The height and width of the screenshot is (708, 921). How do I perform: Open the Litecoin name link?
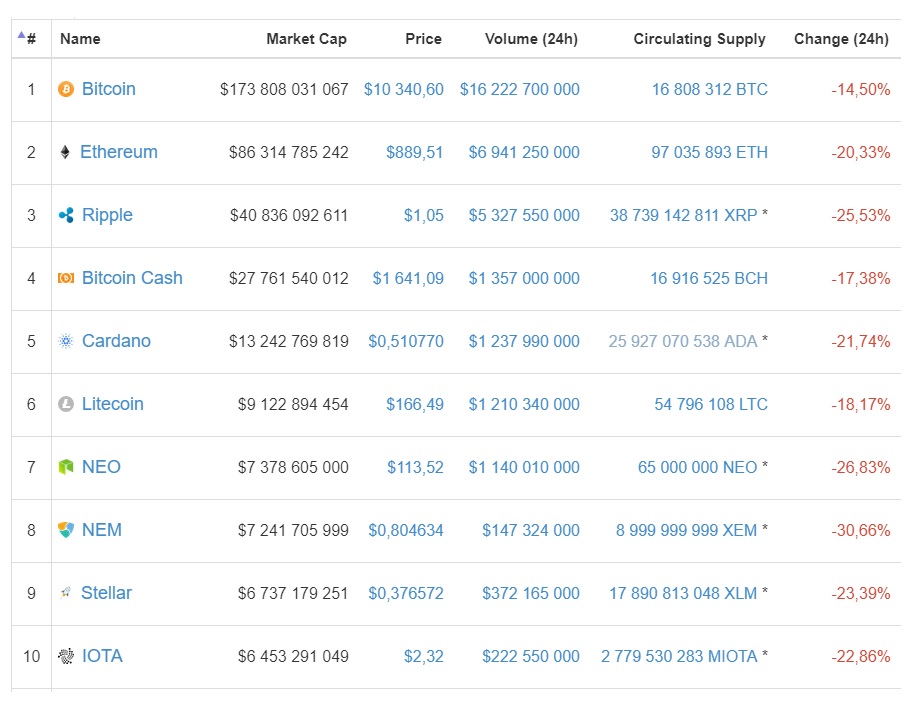pyautogui.click(x=113, y=404)
